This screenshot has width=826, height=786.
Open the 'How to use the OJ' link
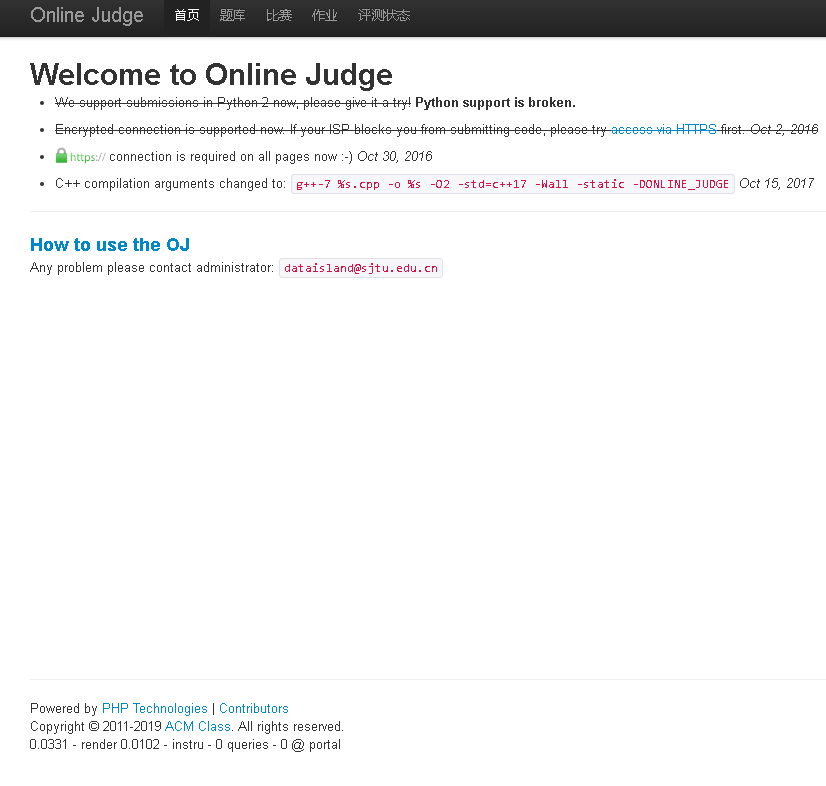(x=110, y=244)
